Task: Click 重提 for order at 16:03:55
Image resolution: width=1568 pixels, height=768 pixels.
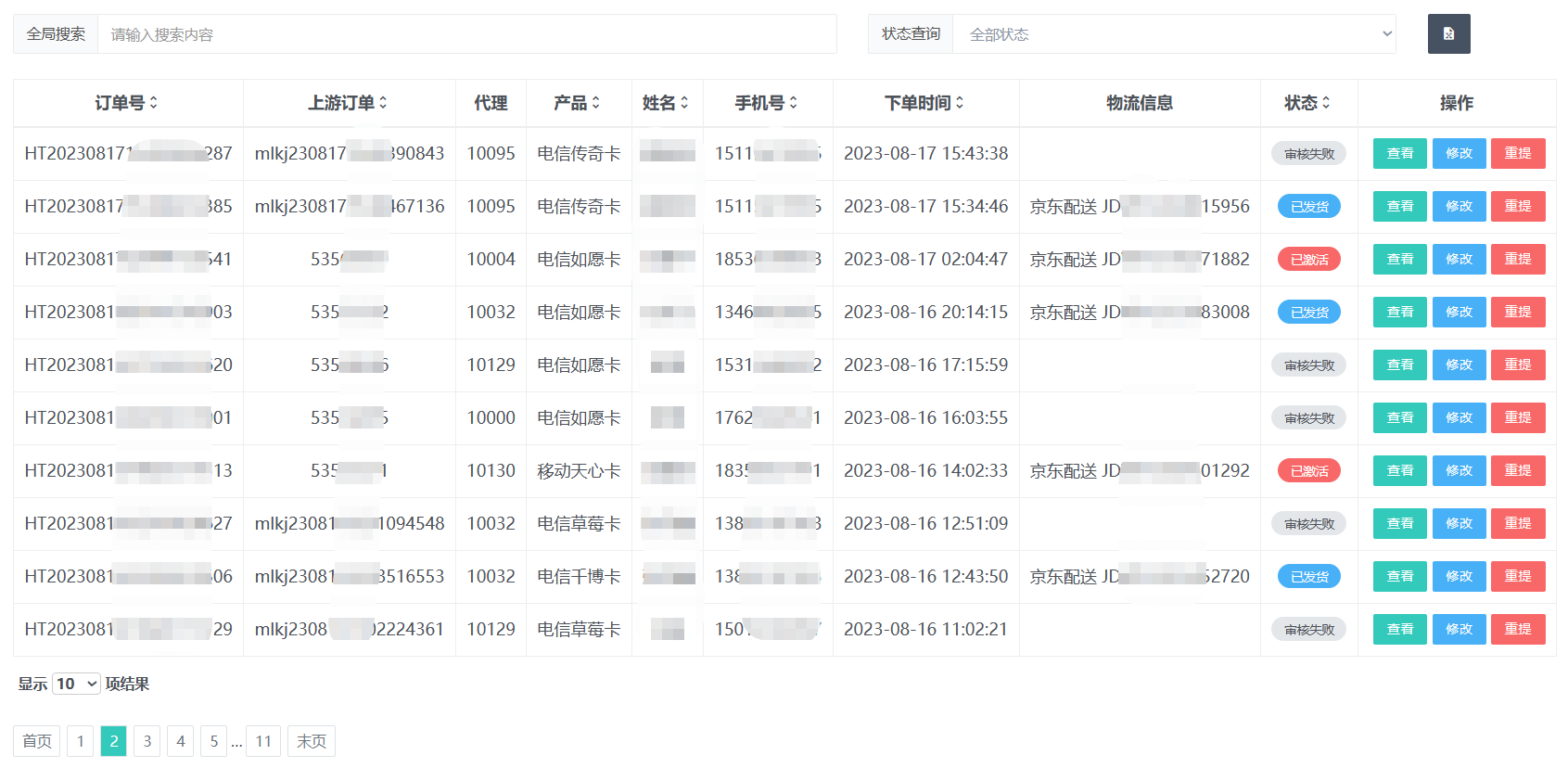Action: [1518, 417]
